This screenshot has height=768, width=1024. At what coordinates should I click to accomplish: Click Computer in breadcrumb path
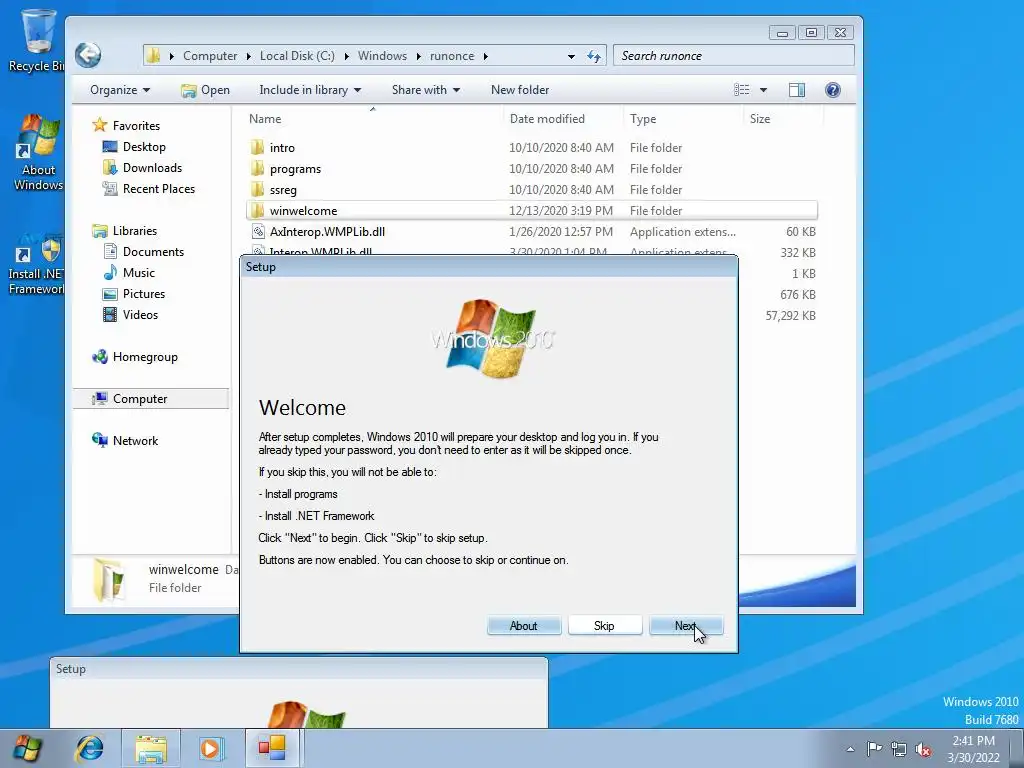(210, 56)
